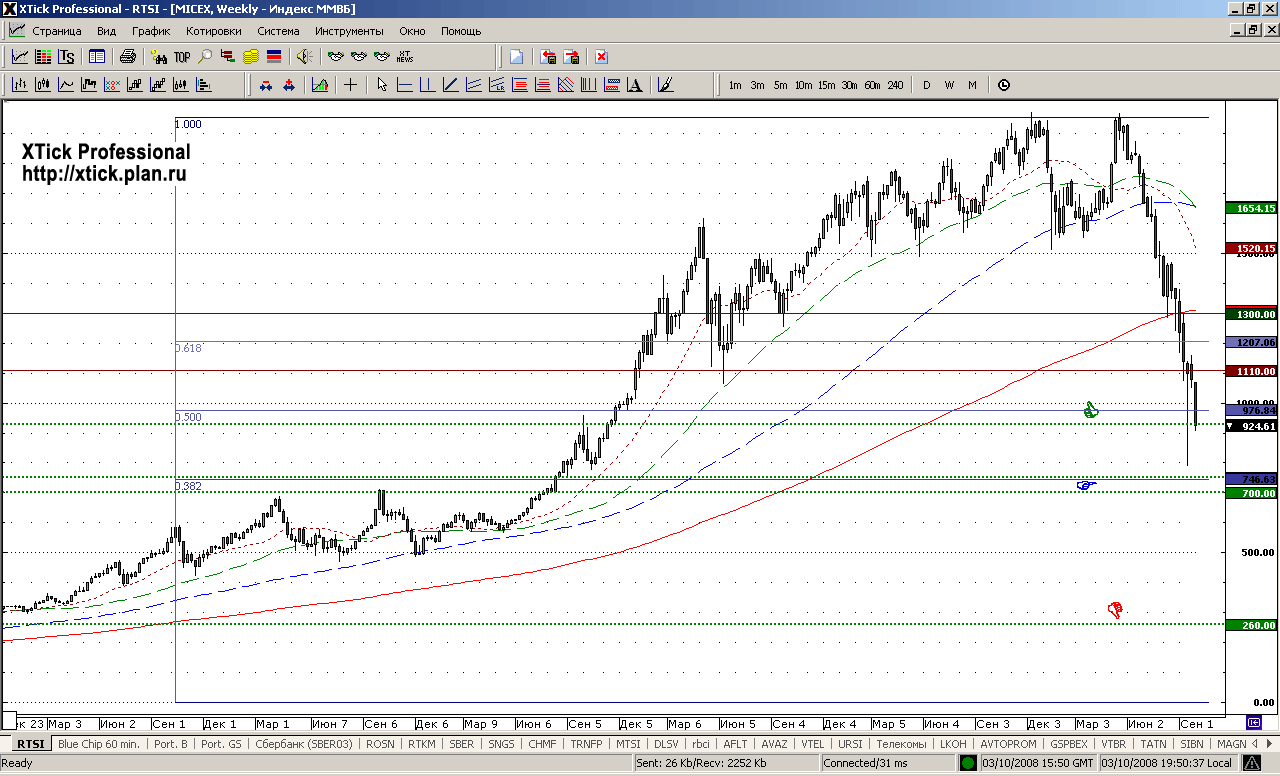This screenshot has height=776, width=1280.
Task: Switch to Port. GS tab
Action: tap(221, 744)
